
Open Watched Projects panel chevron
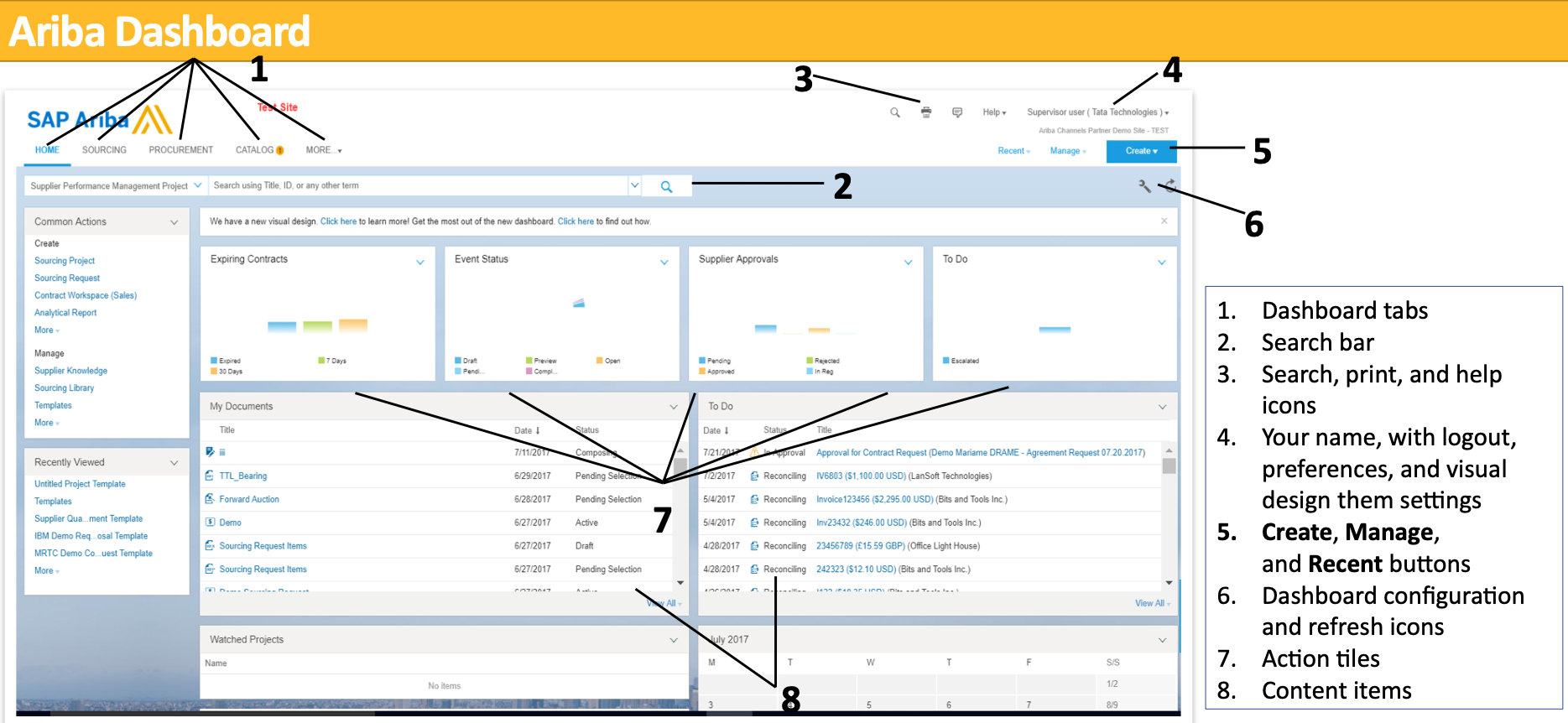click(x=674, y=640)
